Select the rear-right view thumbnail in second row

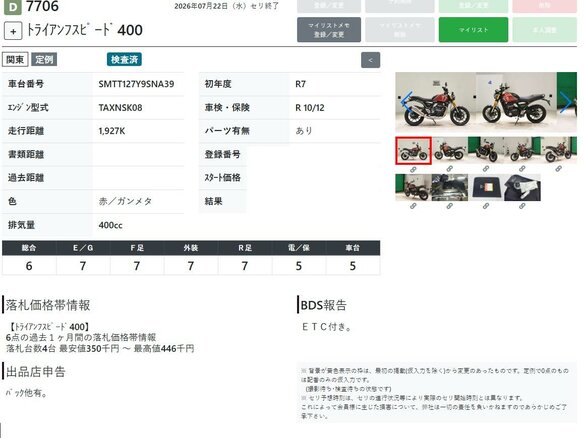click(x=413, y=187)
